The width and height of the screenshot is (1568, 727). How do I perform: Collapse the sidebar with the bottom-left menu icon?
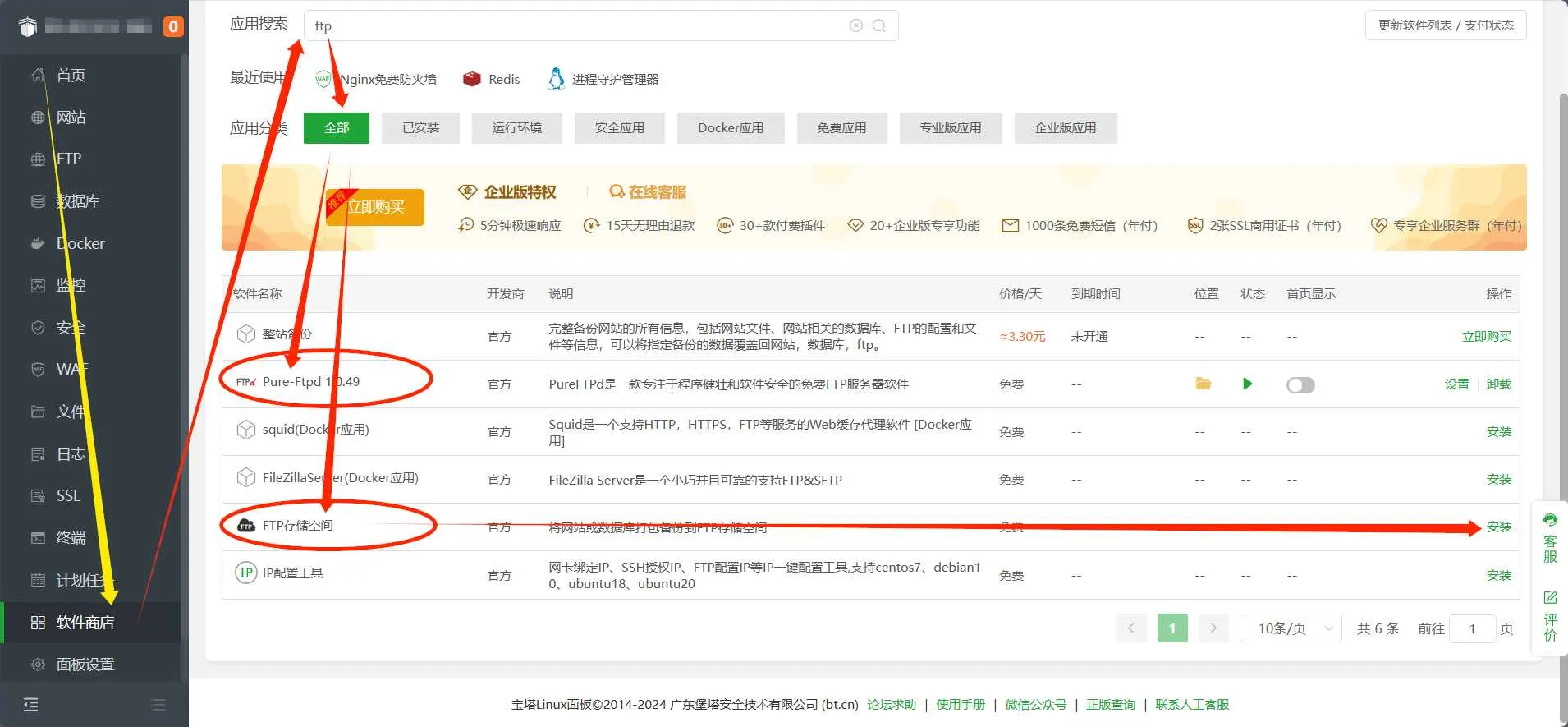pyautogui.click(x=30, y=705)
